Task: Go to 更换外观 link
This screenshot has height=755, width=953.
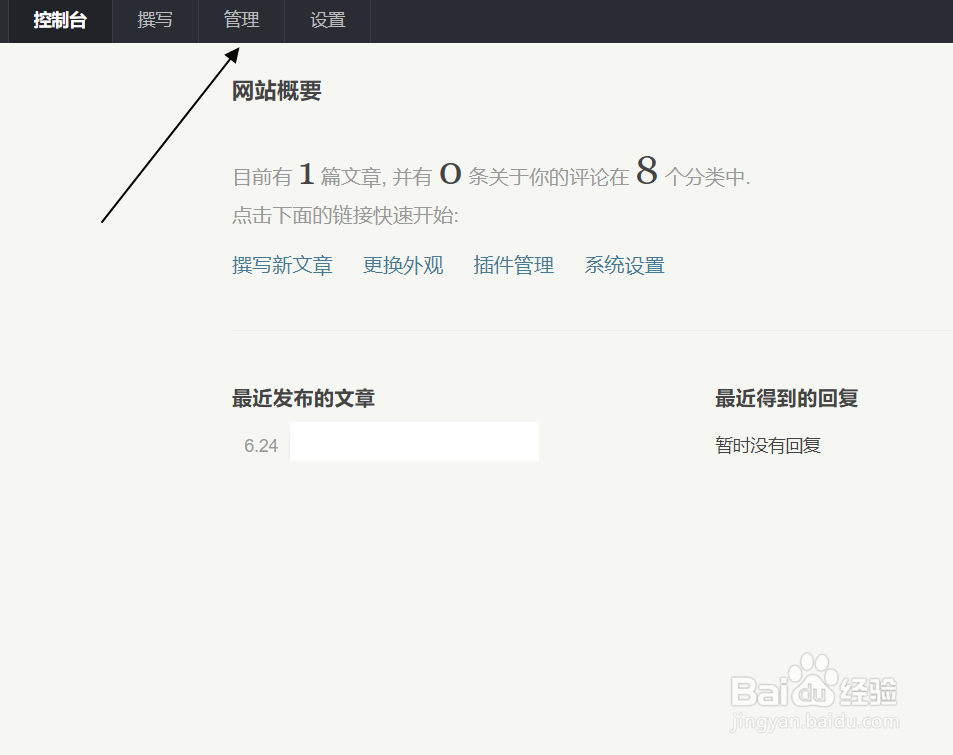Action: [x=403, y=265]
